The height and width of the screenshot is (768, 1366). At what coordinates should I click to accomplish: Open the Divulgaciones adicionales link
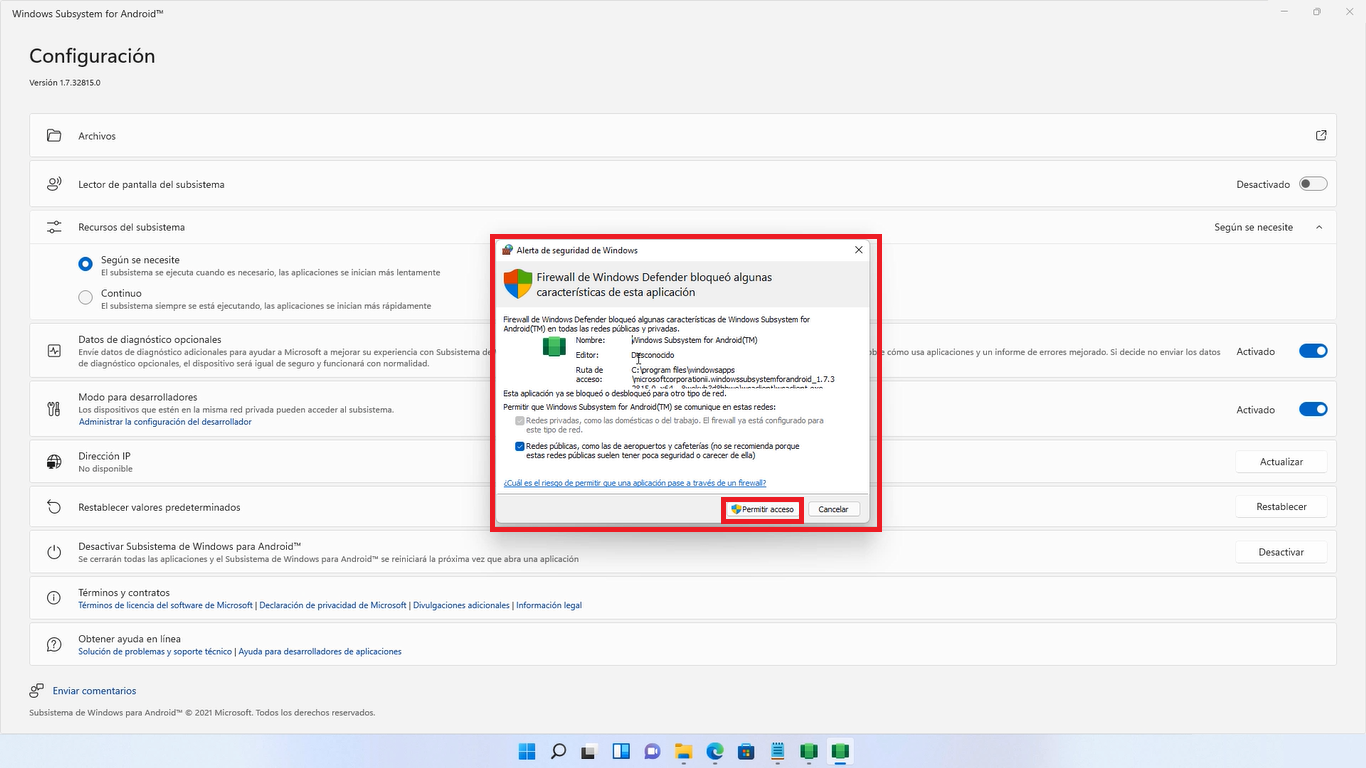(x=461, y=605)
